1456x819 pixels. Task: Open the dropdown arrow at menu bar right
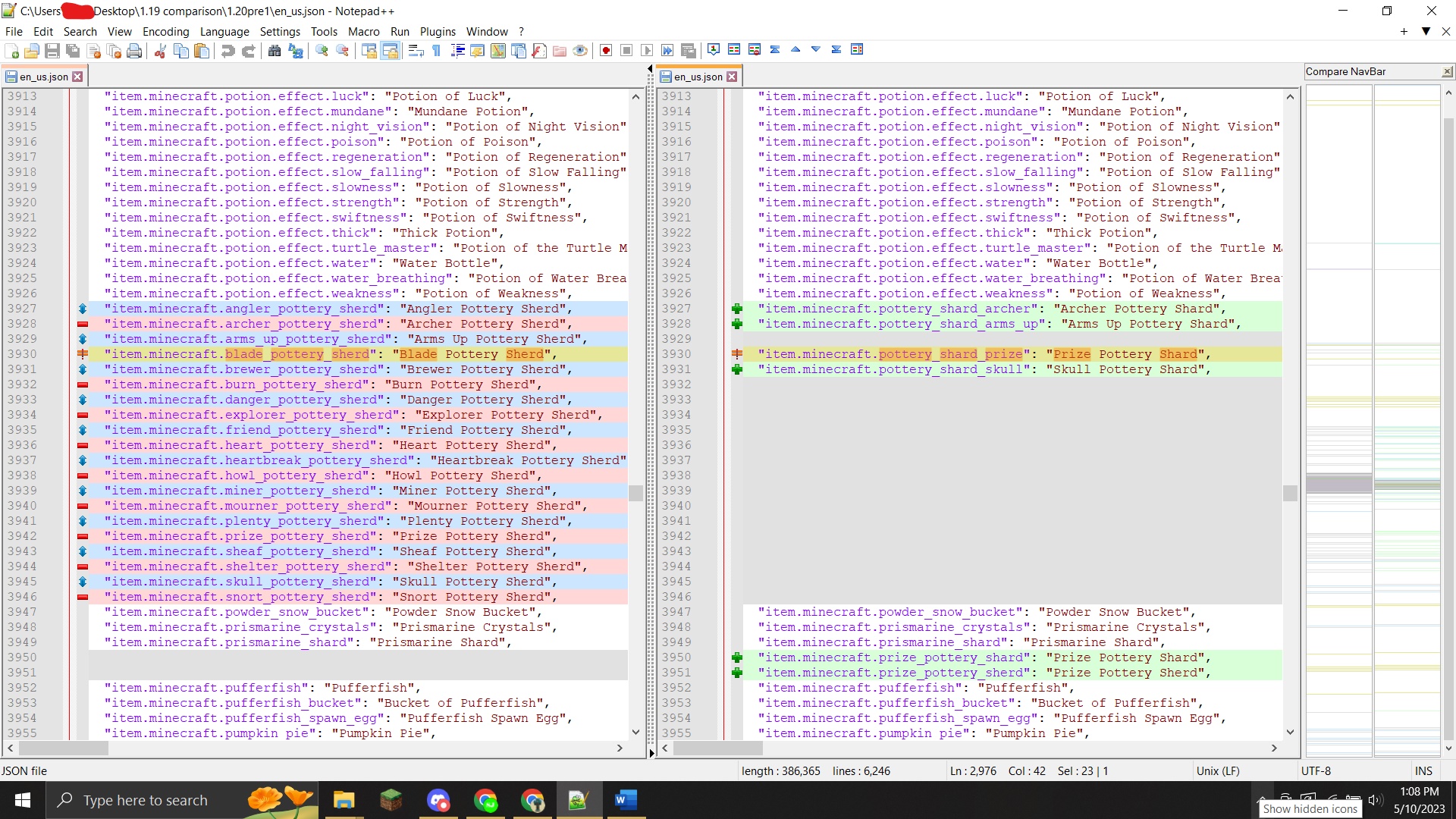click(x=1426, y=31)
